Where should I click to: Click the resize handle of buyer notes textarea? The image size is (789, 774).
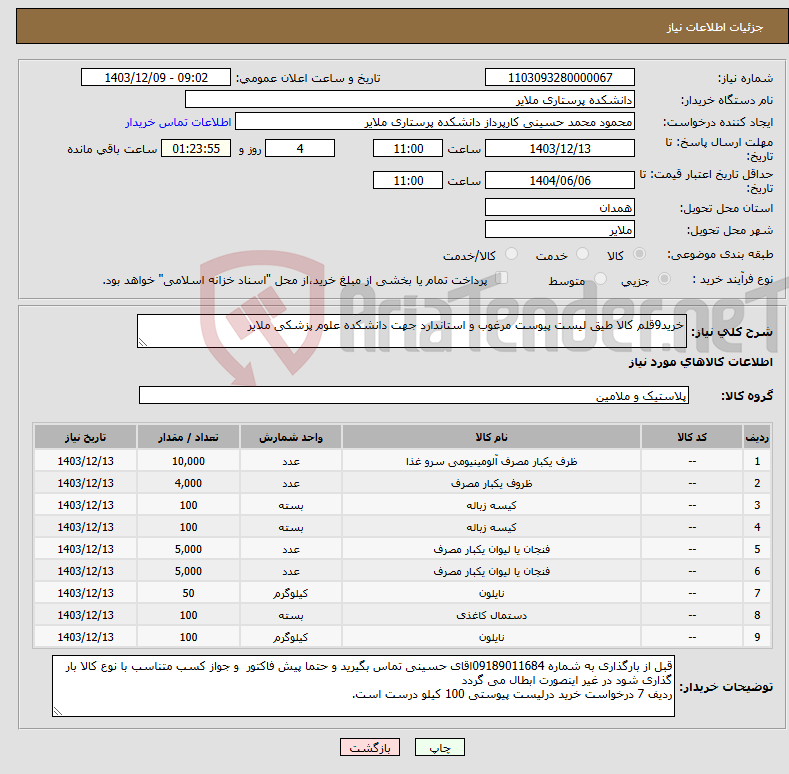(x=58, y=711)
